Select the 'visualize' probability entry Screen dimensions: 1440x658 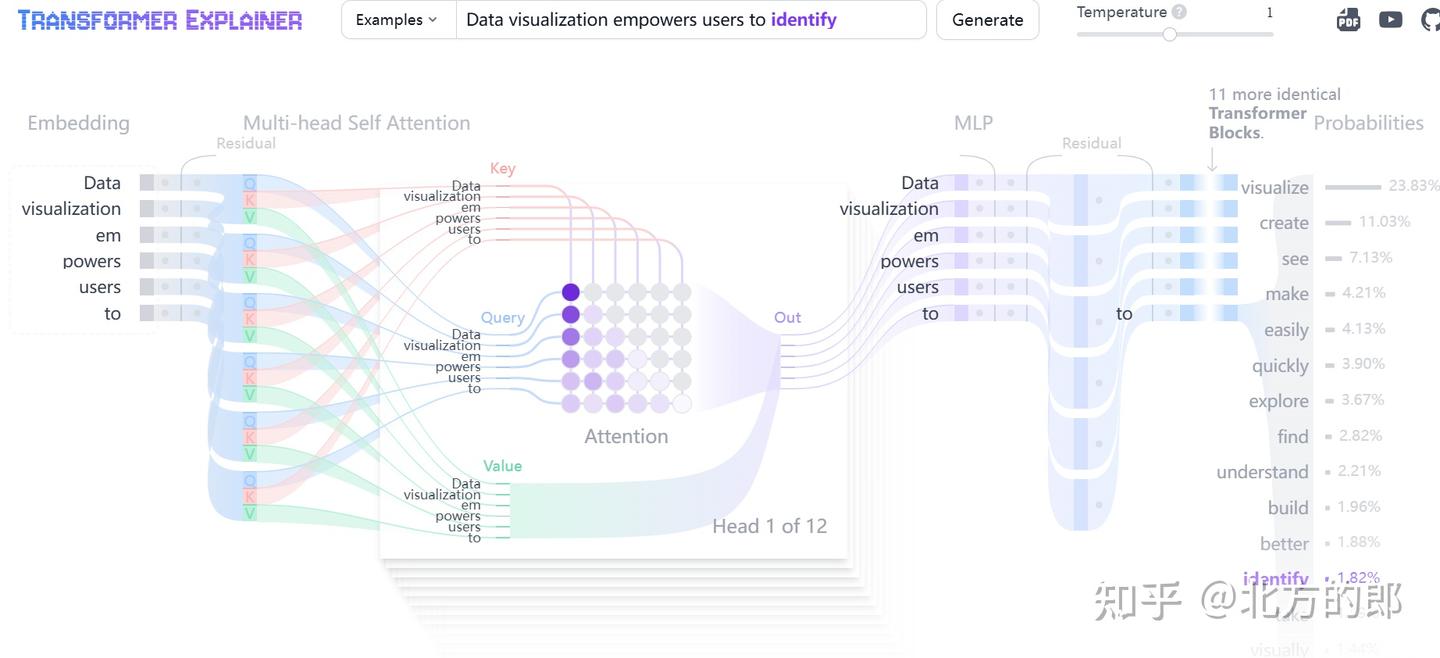pos(1274,187)
